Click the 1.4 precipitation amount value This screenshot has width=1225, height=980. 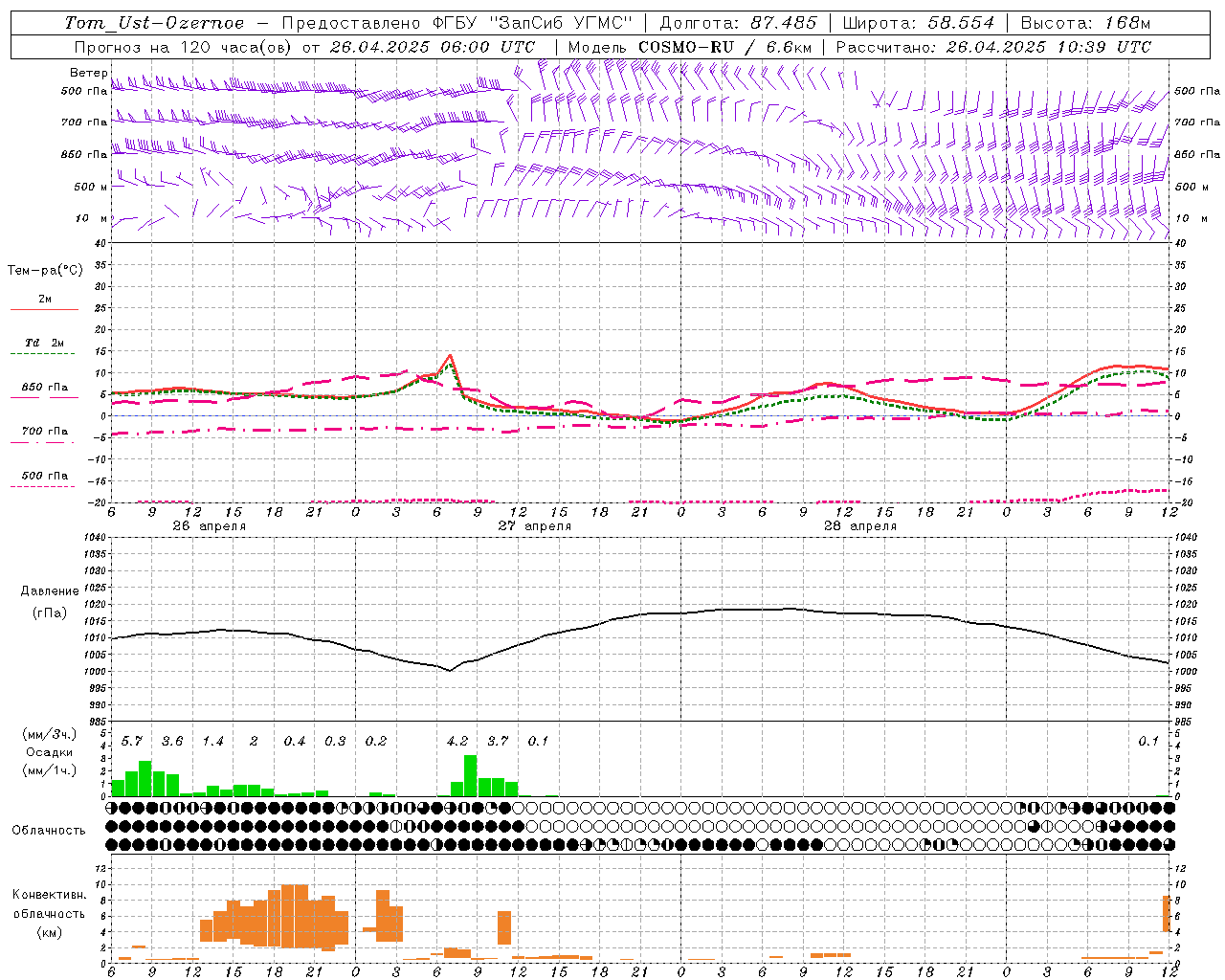pyautogui.click(x=212, y=742)
